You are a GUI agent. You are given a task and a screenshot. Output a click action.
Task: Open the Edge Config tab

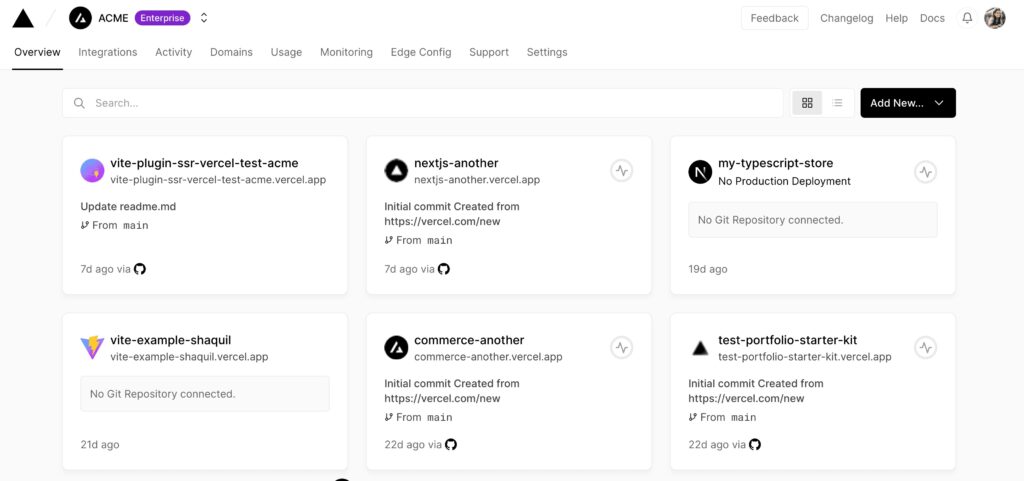point(421,52)
